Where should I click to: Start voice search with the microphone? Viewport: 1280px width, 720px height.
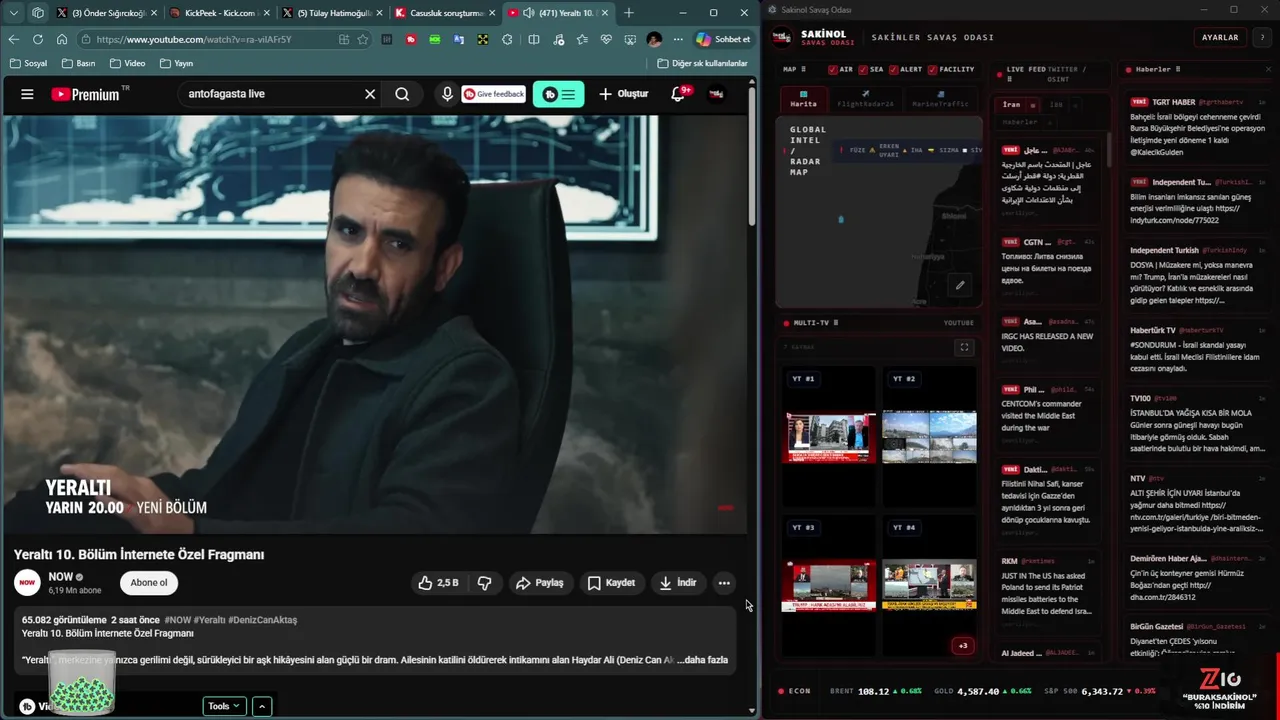[447, 94]
